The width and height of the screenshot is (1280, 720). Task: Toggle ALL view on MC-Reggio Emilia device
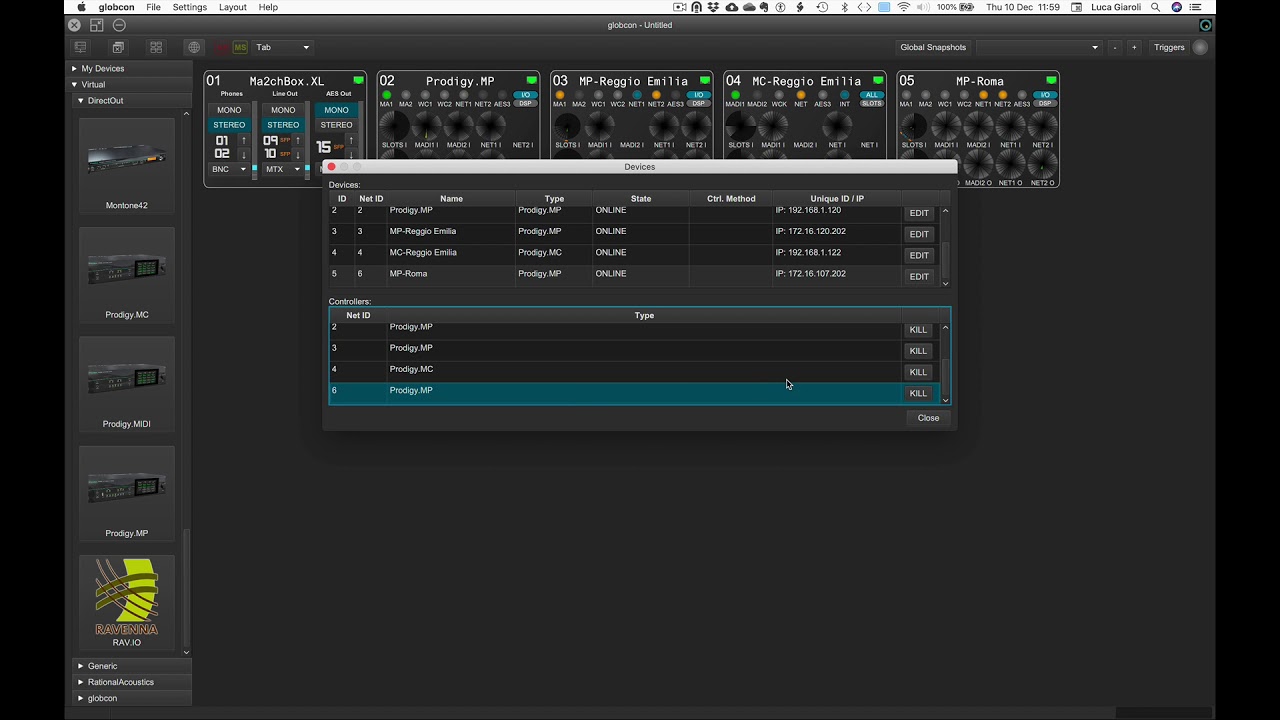tap(872, 95)
